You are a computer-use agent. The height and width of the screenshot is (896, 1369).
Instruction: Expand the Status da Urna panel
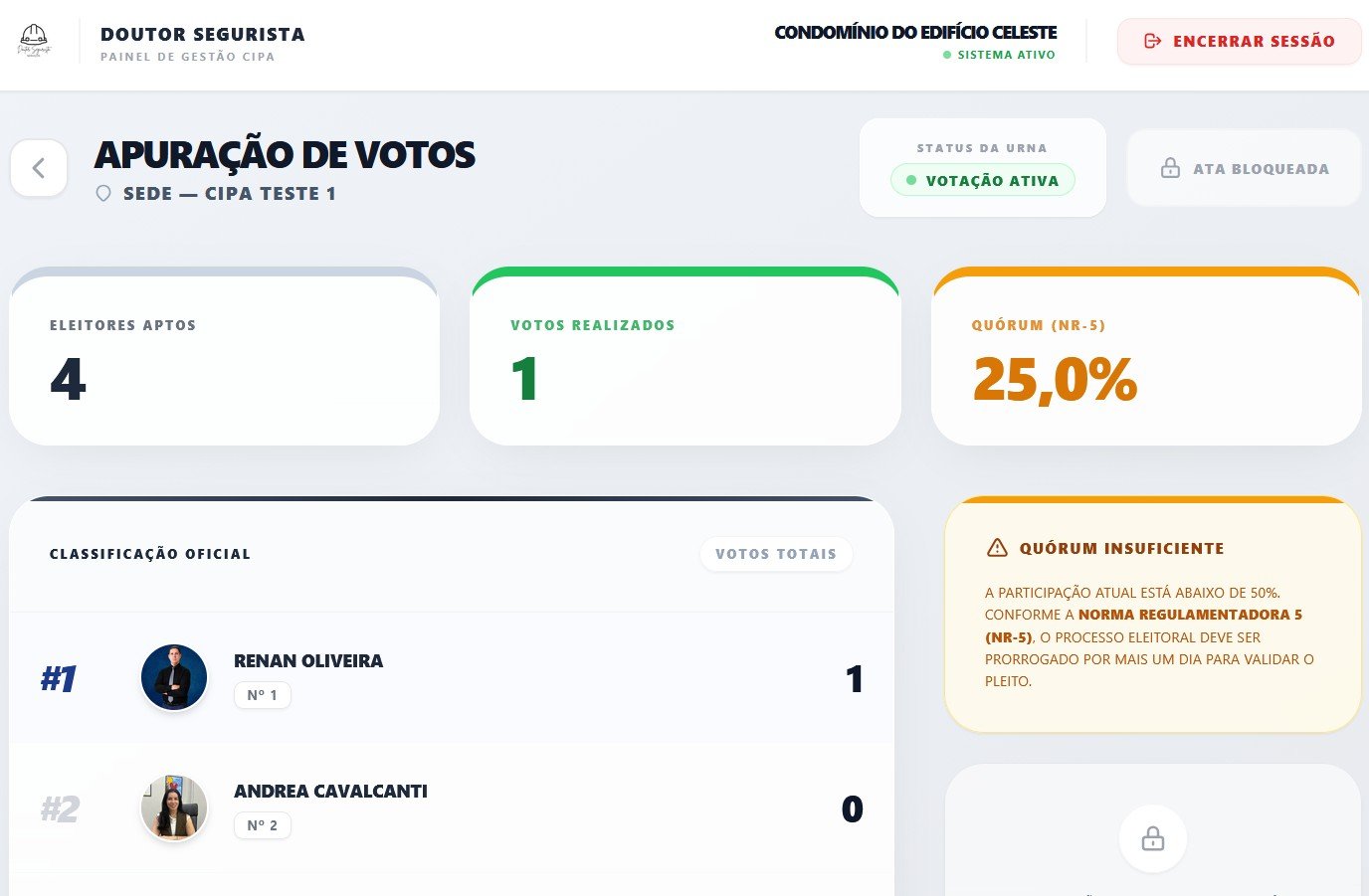(x=983, y=168)
